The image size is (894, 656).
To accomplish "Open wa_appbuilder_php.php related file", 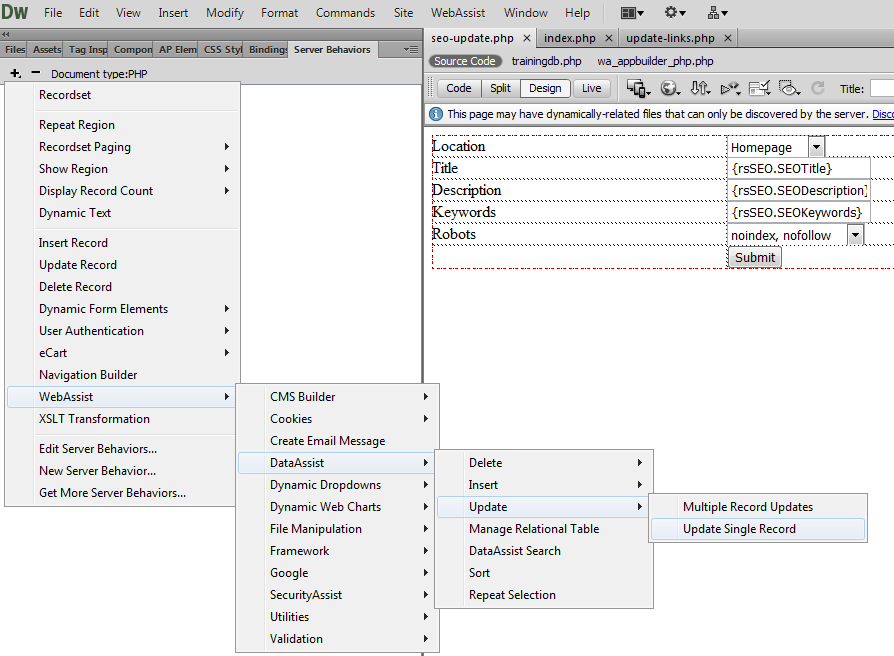I will tap(655, 61).
